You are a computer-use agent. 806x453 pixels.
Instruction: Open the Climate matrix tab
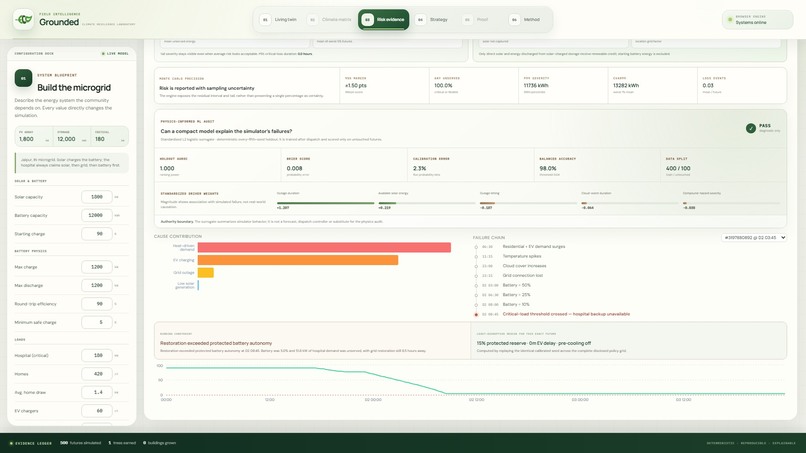(x=330, y=20)
